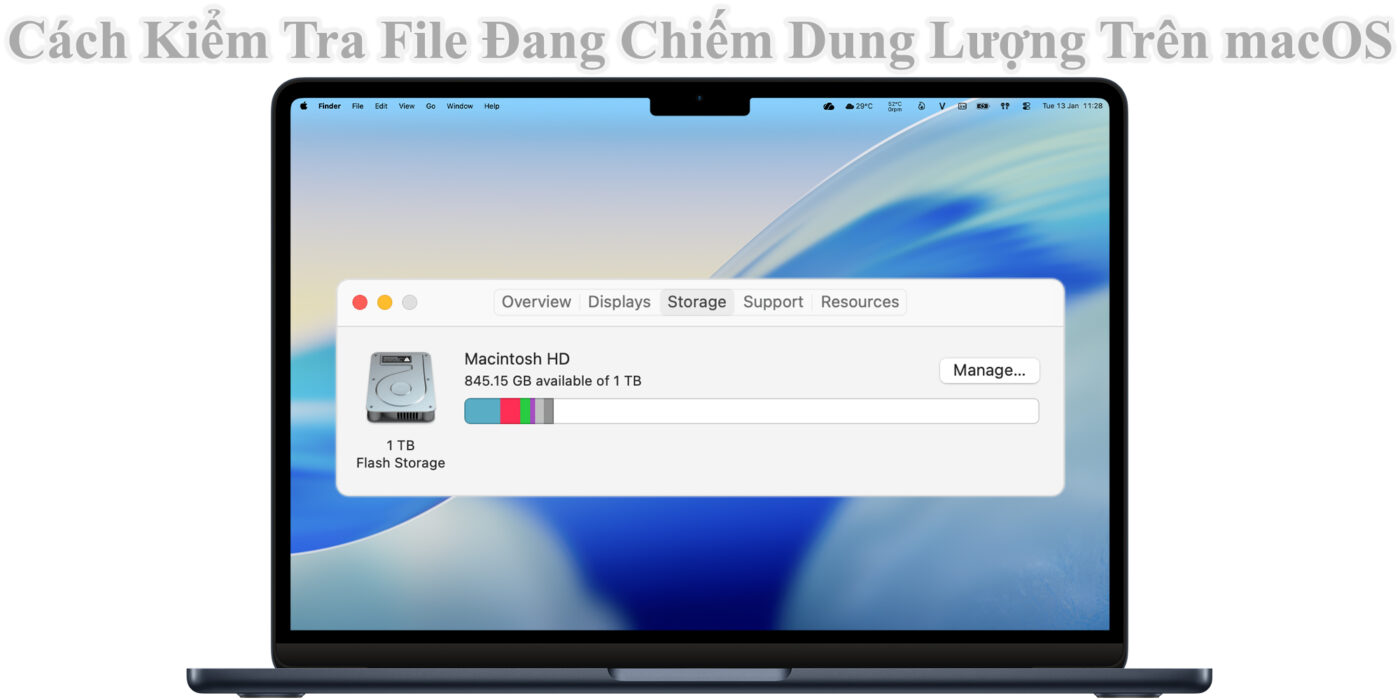The width and height of the screenshot is (1400, 700).
Task: Click the green segment of storage bar
Action: click(525, 411)
